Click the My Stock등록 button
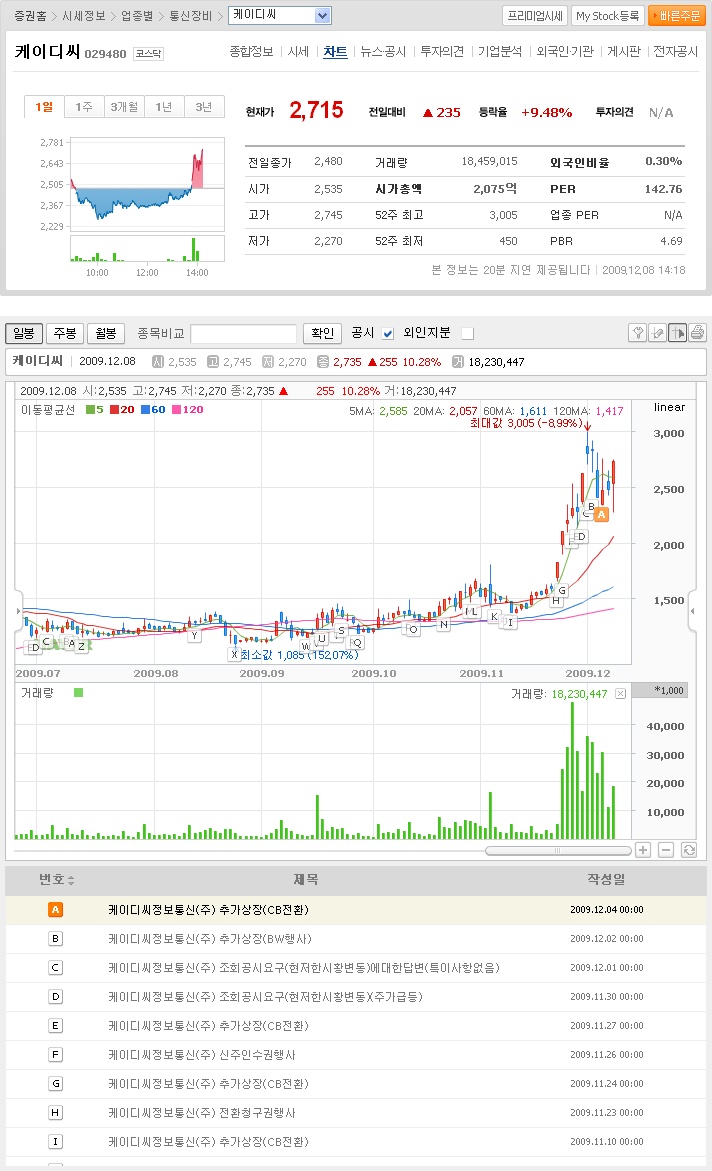 (607, 16)
